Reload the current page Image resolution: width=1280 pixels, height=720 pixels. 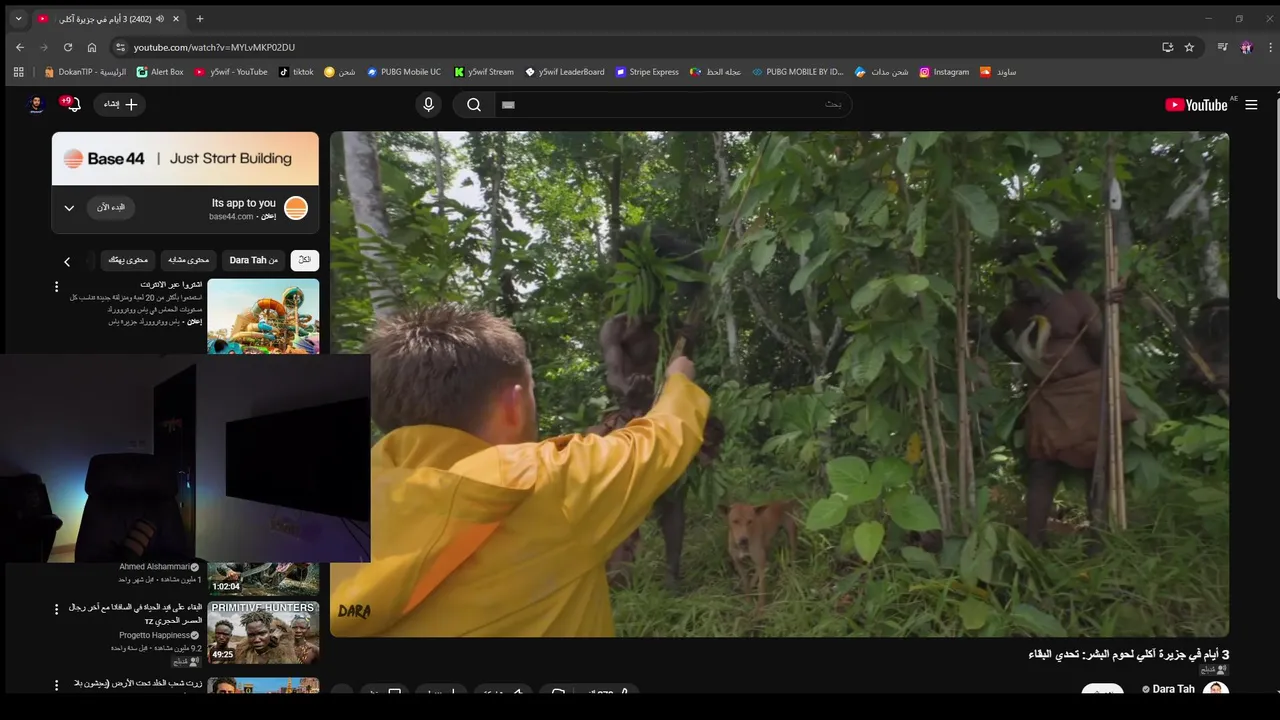[x=68, y=47]
